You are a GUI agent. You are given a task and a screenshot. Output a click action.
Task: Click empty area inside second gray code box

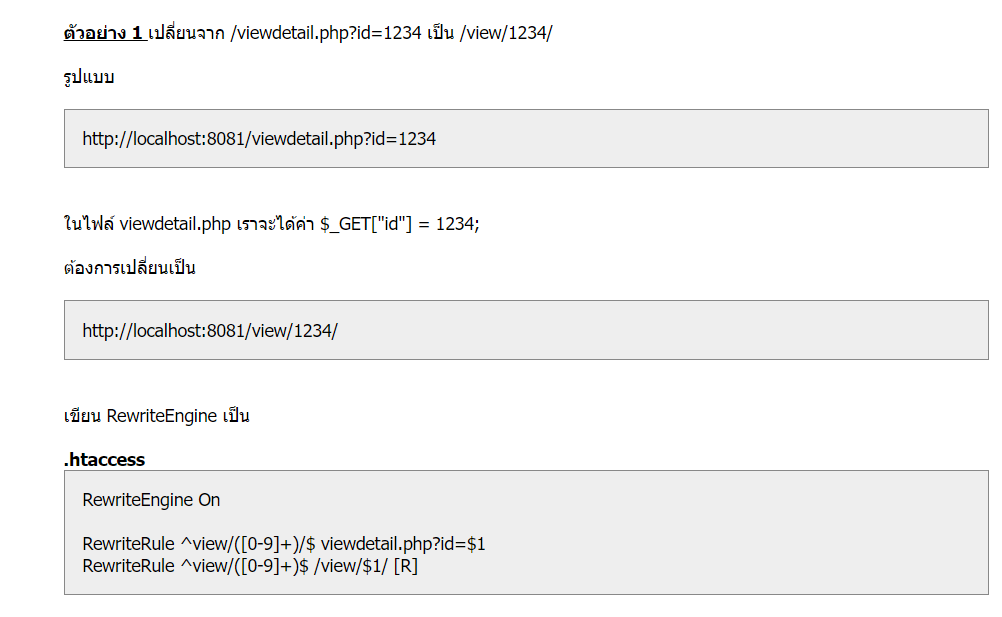pos(639,330)
